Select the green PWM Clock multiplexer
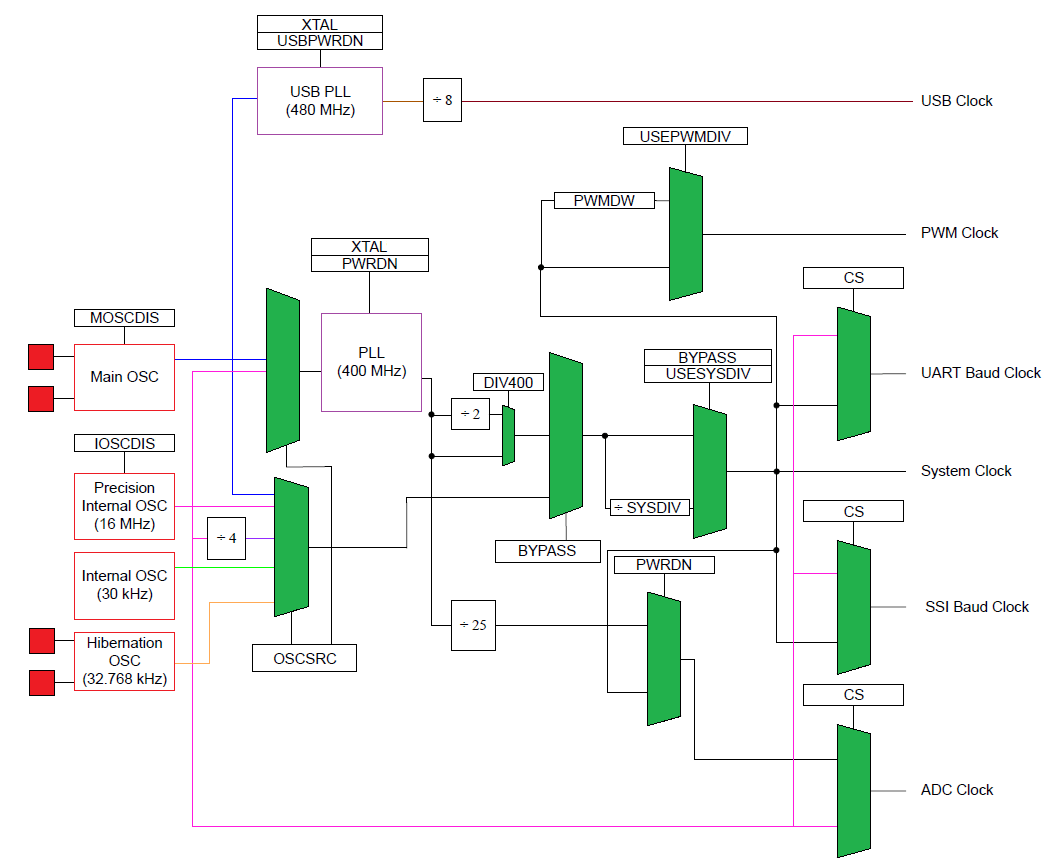The image size is (1059, 861). point(685,232)
